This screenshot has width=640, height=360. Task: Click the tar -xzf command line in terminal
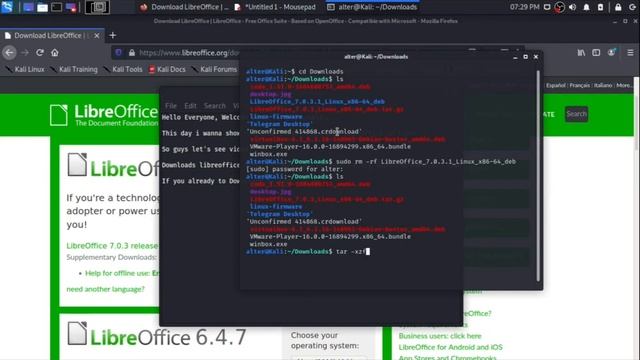tap(308, 252)
